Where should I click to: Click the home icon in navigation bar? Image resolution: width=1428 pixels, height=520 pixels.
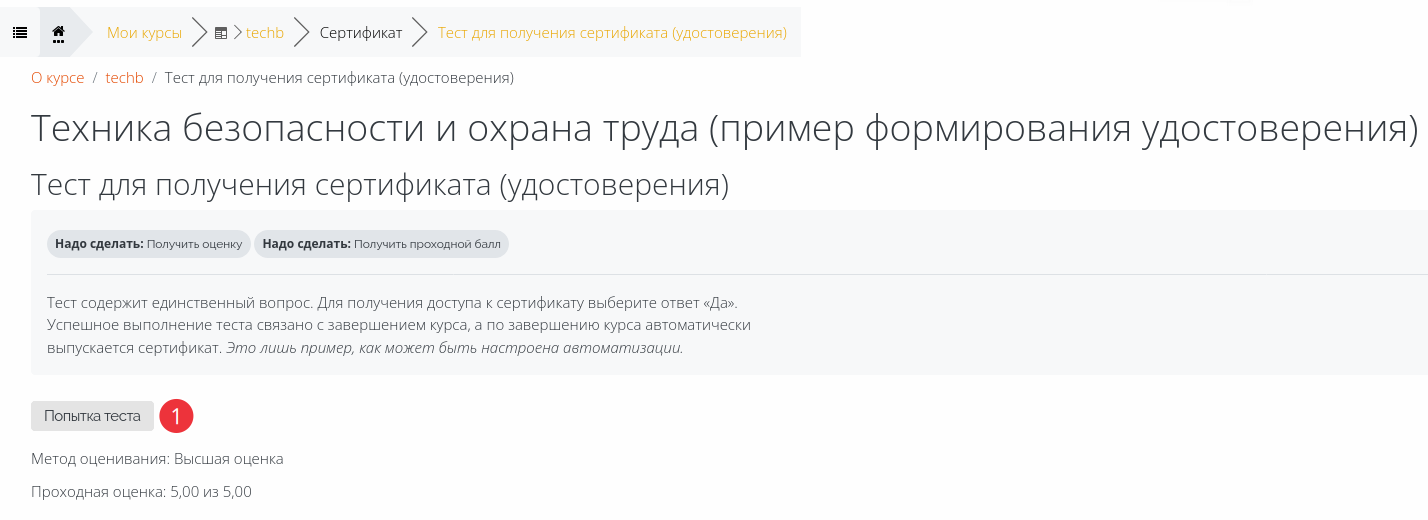(58, 33)
